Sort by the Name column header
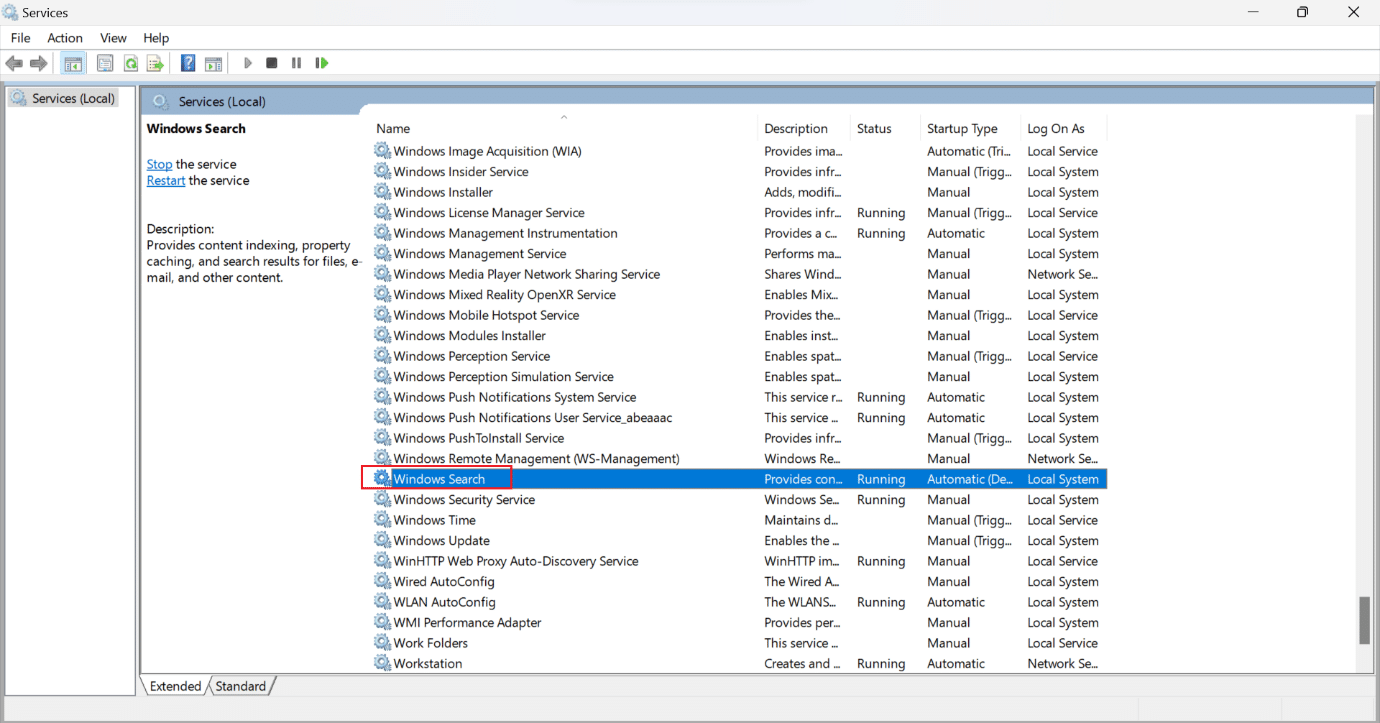This screenshot has height=723, width=1380. pos(565,128)
